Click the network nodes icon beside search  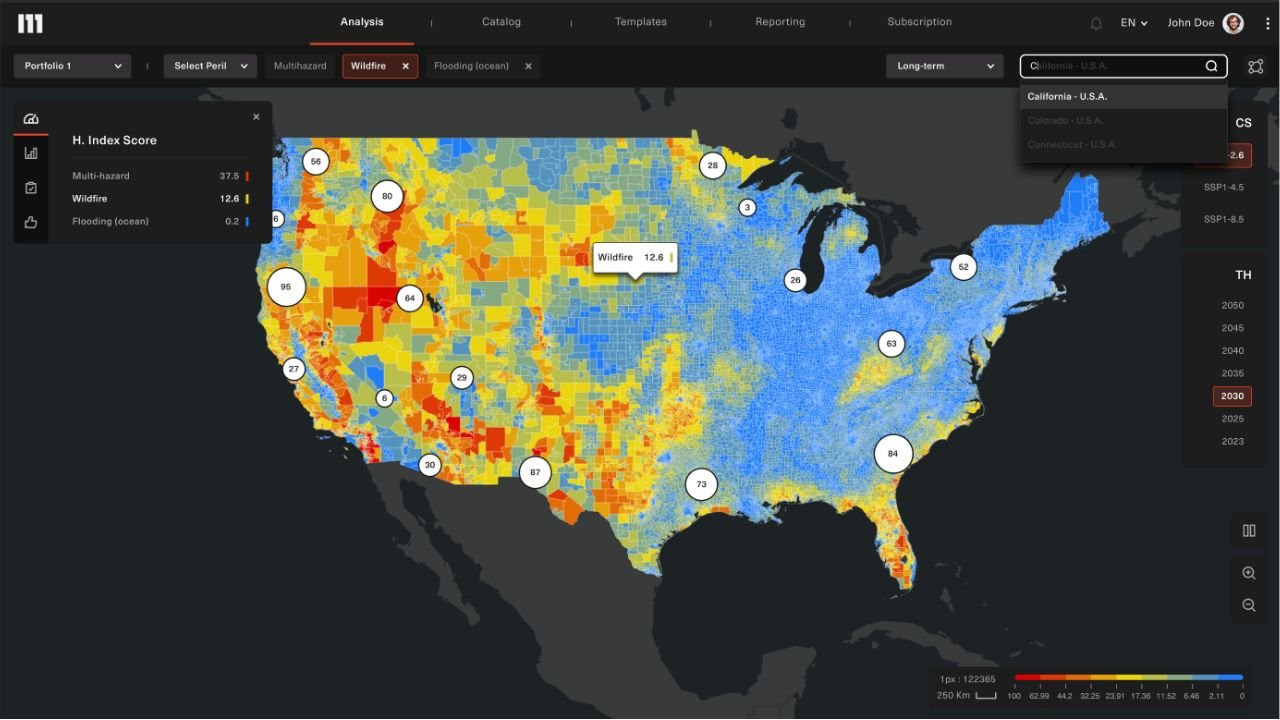pos(1255,66)
